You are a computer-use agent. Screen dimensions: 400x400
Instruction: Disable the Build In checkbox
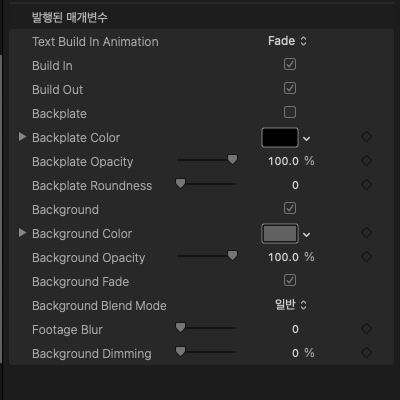click(290, 64)
